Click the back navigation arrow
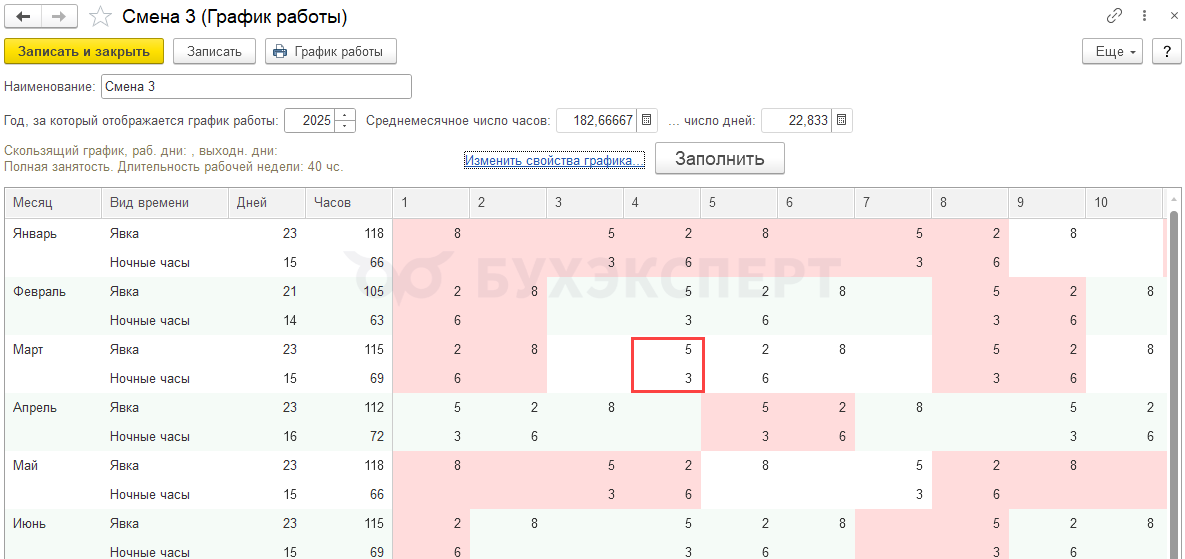This screenshot has height=559, width=1185. [x=23, y=17]
